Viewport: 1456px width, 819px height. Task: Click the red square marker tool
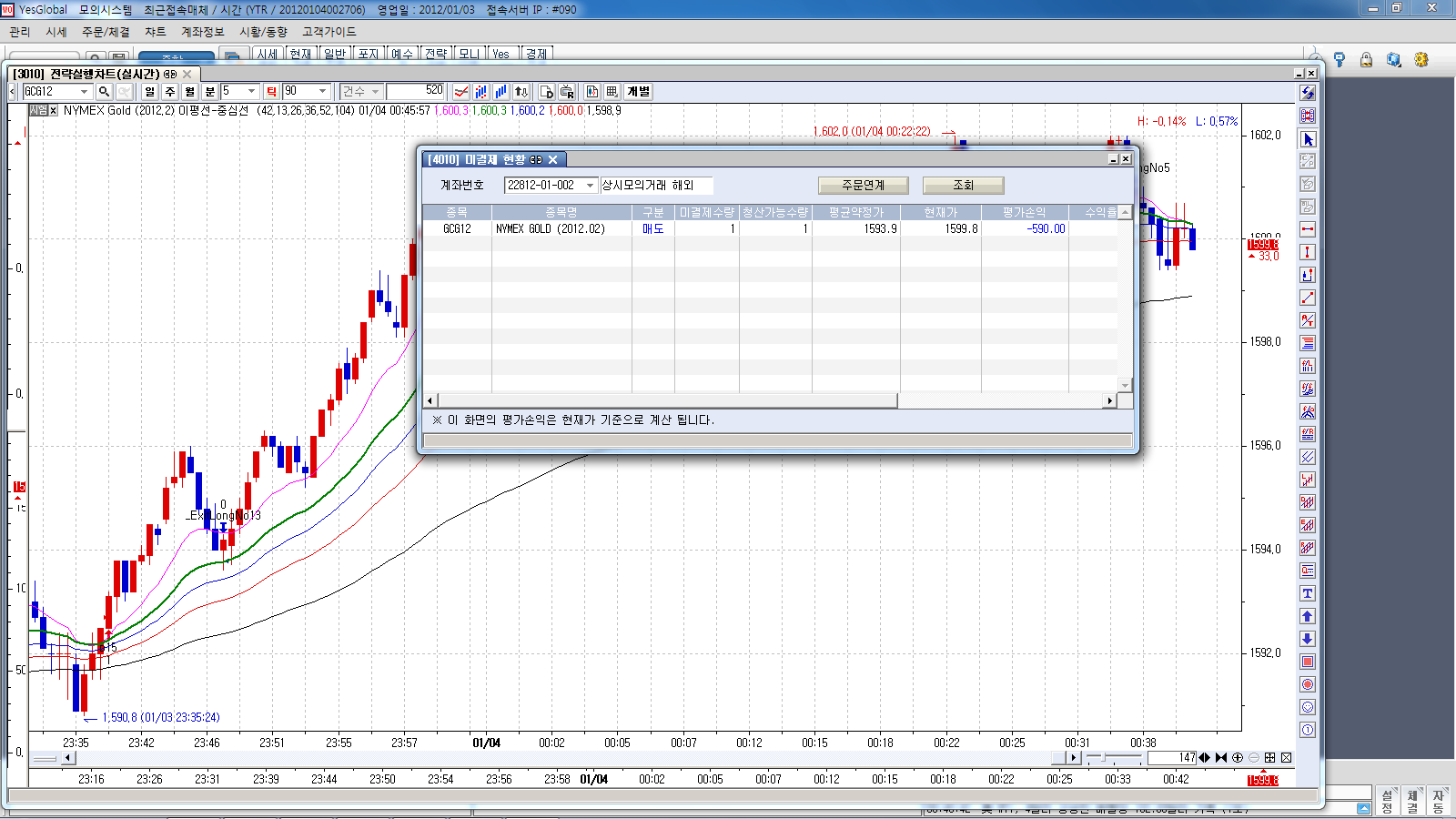click(1308, 662)
